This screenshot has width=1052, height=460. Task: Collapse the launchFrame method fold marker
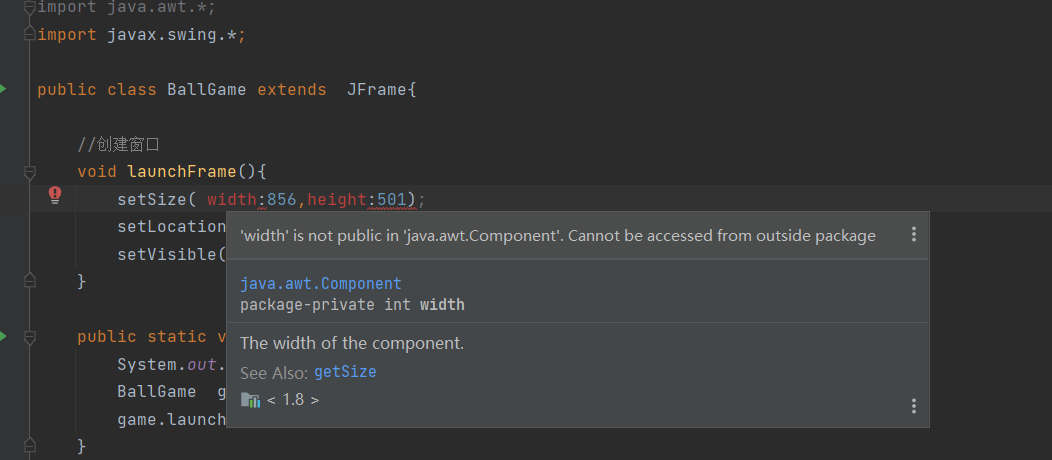point(29,172)
